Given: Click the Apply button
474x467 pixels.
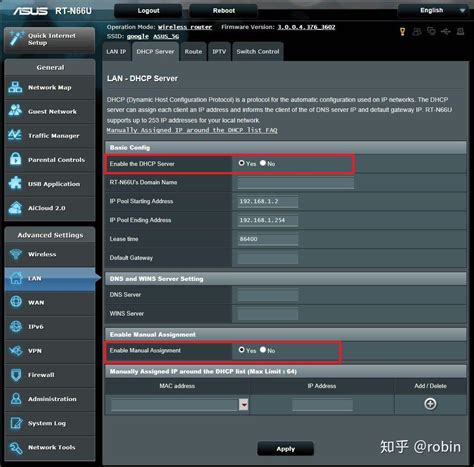Looking at the screenshot, I should (285, 449).
